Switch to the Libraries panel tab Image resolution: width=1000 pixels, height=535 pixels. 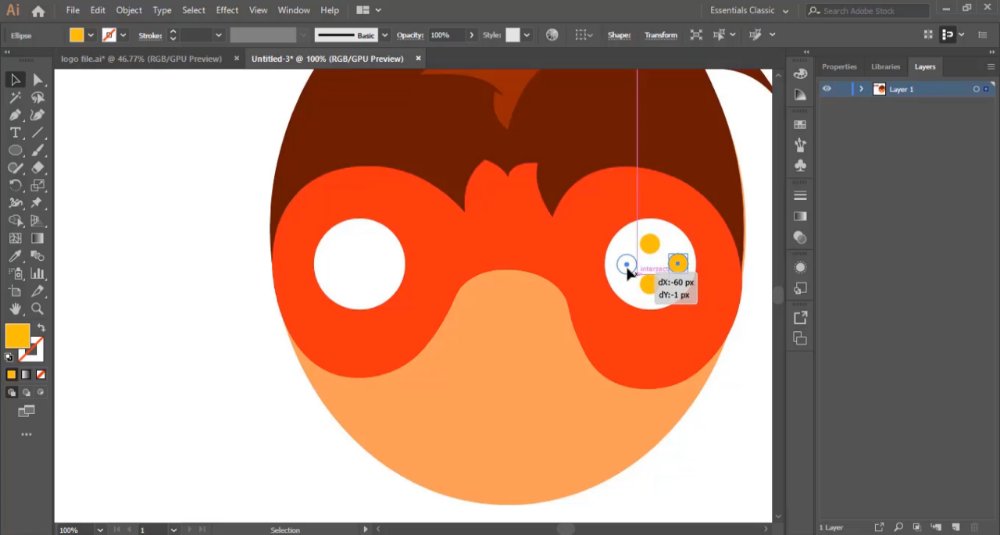(885, 67)
